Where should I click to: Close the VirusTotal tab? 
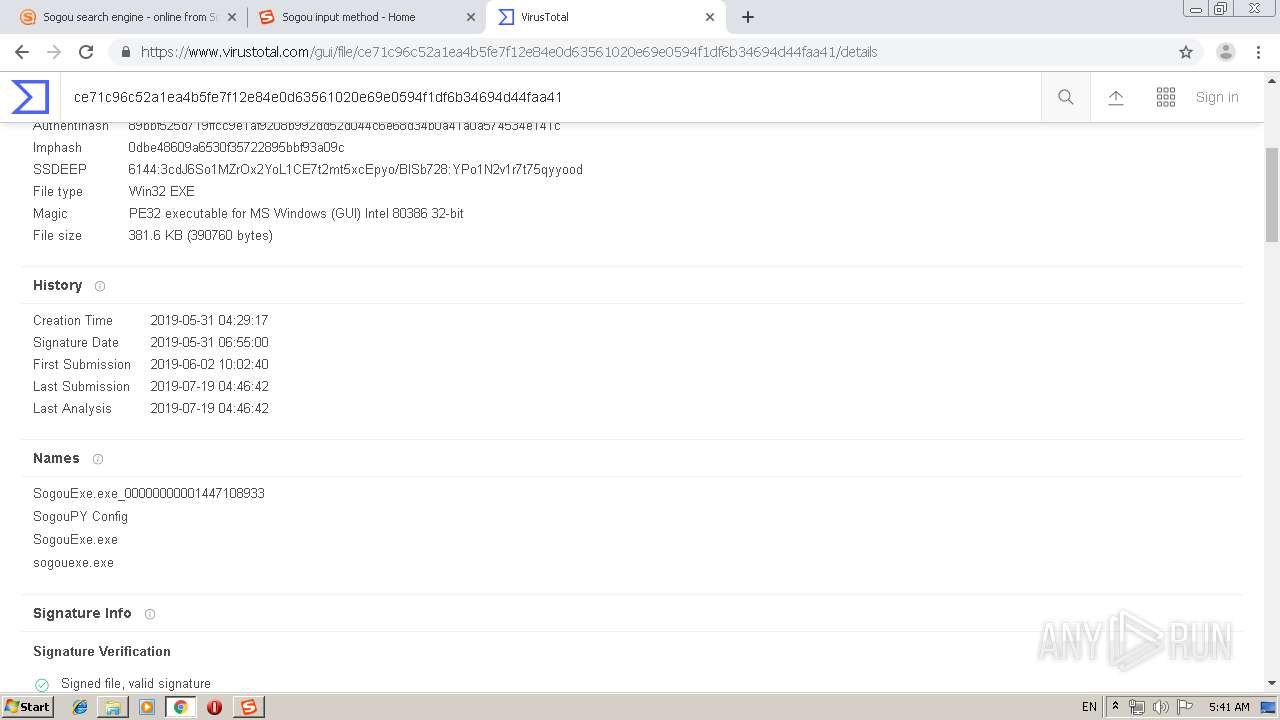pos(709,17)
